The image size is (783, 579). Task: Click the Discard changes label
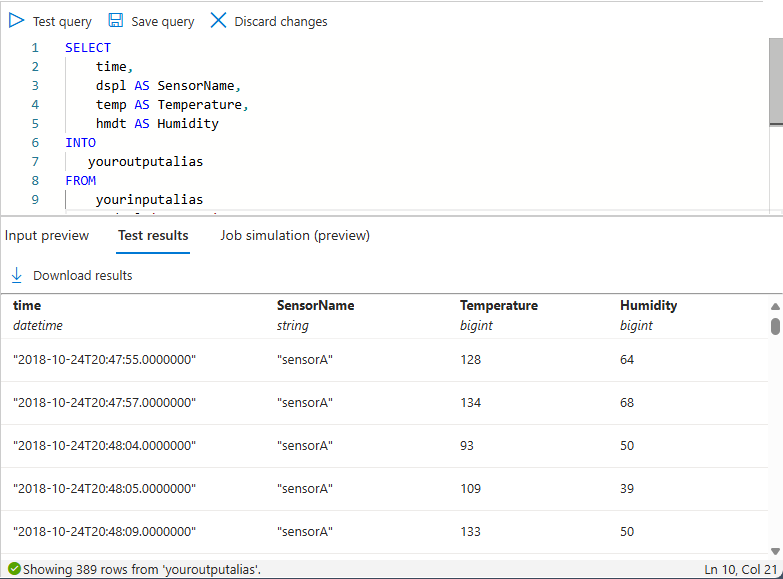click(281, 21)
